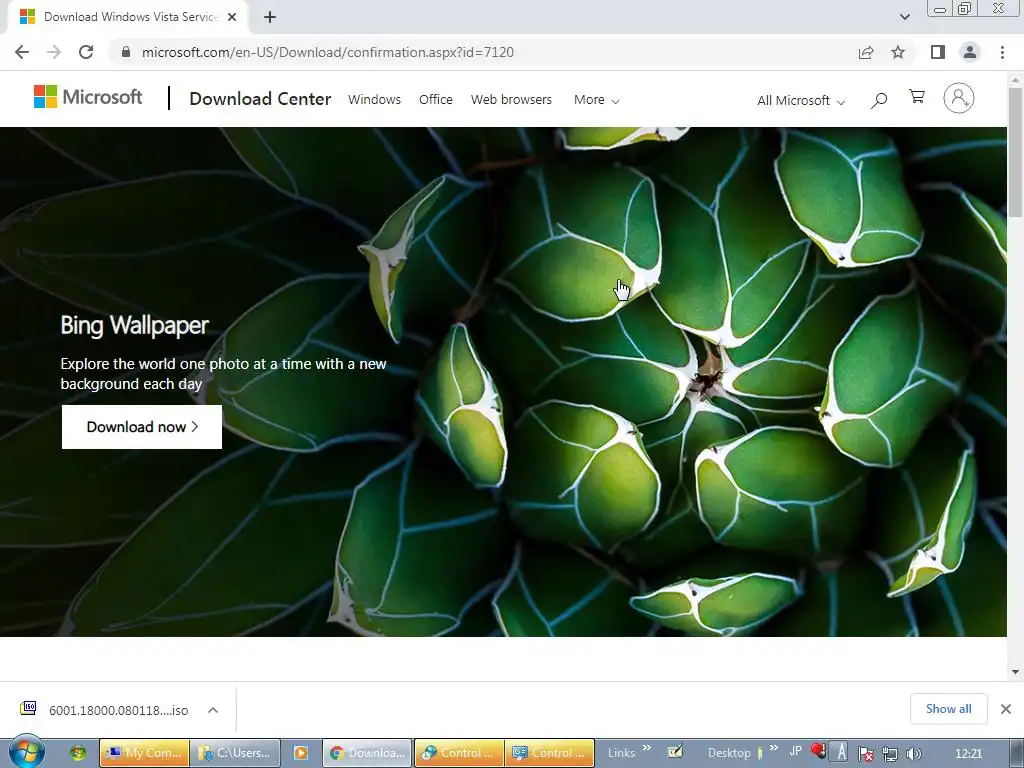Click the JP language indicator
This screenshot has width=1024, height=768.
coord(795,751)
